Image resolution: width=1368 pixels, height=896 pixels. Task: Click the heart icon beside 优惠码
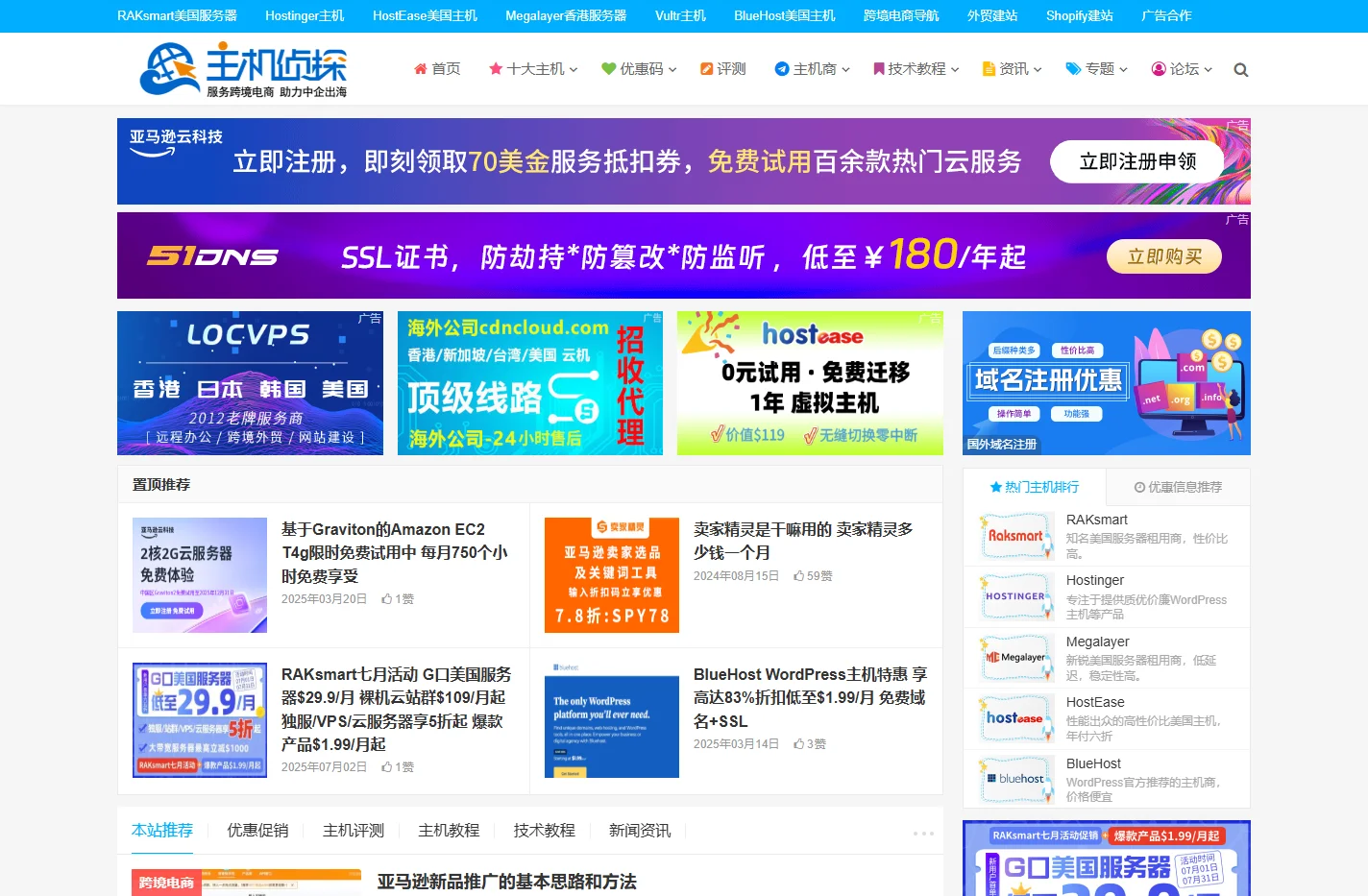click(608, 69)
